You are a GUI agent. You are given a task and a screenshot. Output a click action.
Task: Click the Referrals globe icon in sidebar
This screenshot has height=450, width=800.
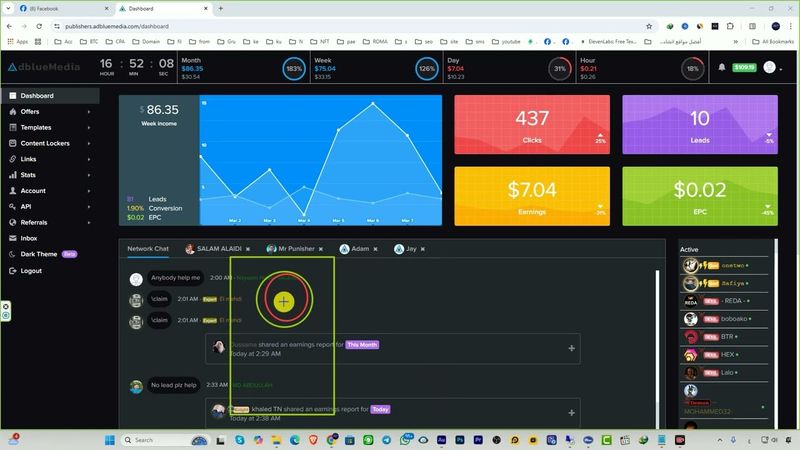pyautogui.click(x=12, y=222)
